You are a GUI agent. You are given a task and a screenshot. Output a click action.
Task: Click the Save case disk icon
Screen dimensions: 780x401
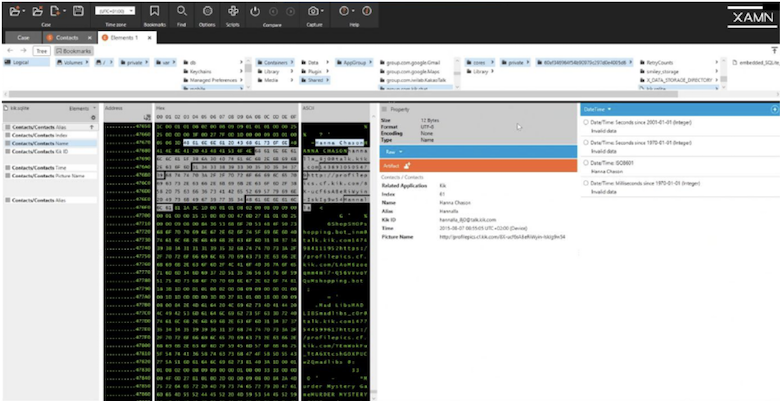click(78, 11)
